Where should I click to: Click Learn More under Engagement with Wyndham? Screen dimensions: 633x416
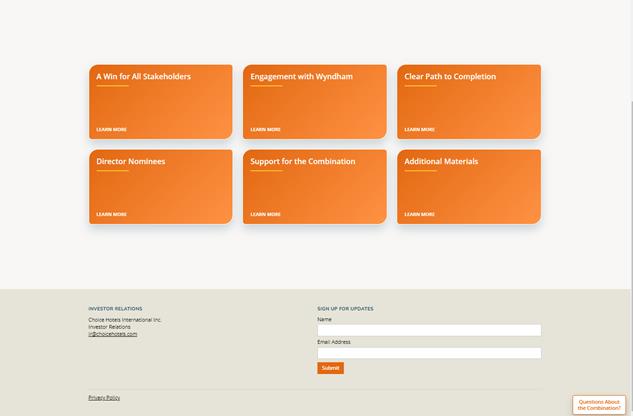click(x=265, y=130)
